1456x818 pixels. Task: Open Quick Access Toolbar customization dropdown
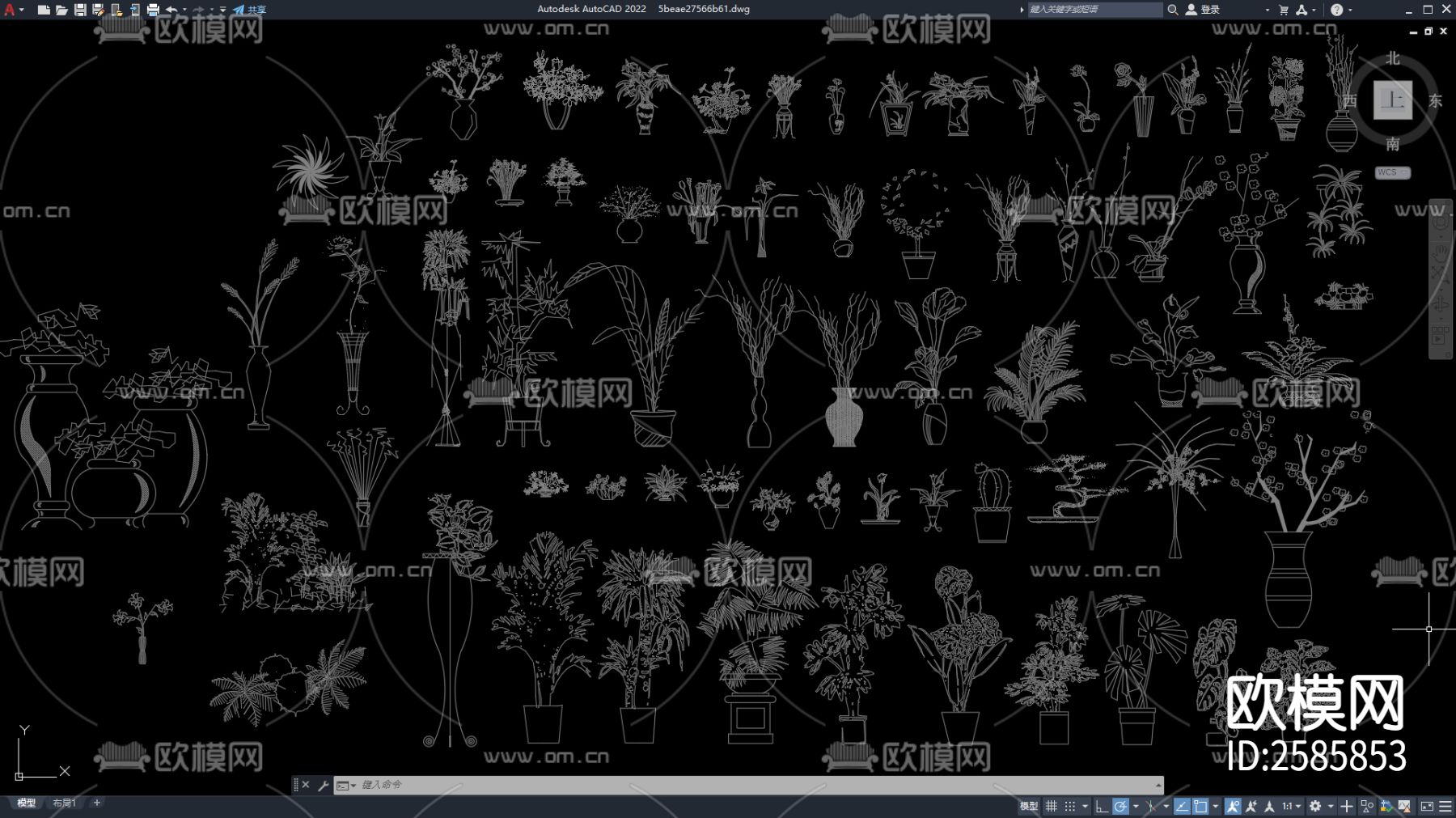point(223,10)
